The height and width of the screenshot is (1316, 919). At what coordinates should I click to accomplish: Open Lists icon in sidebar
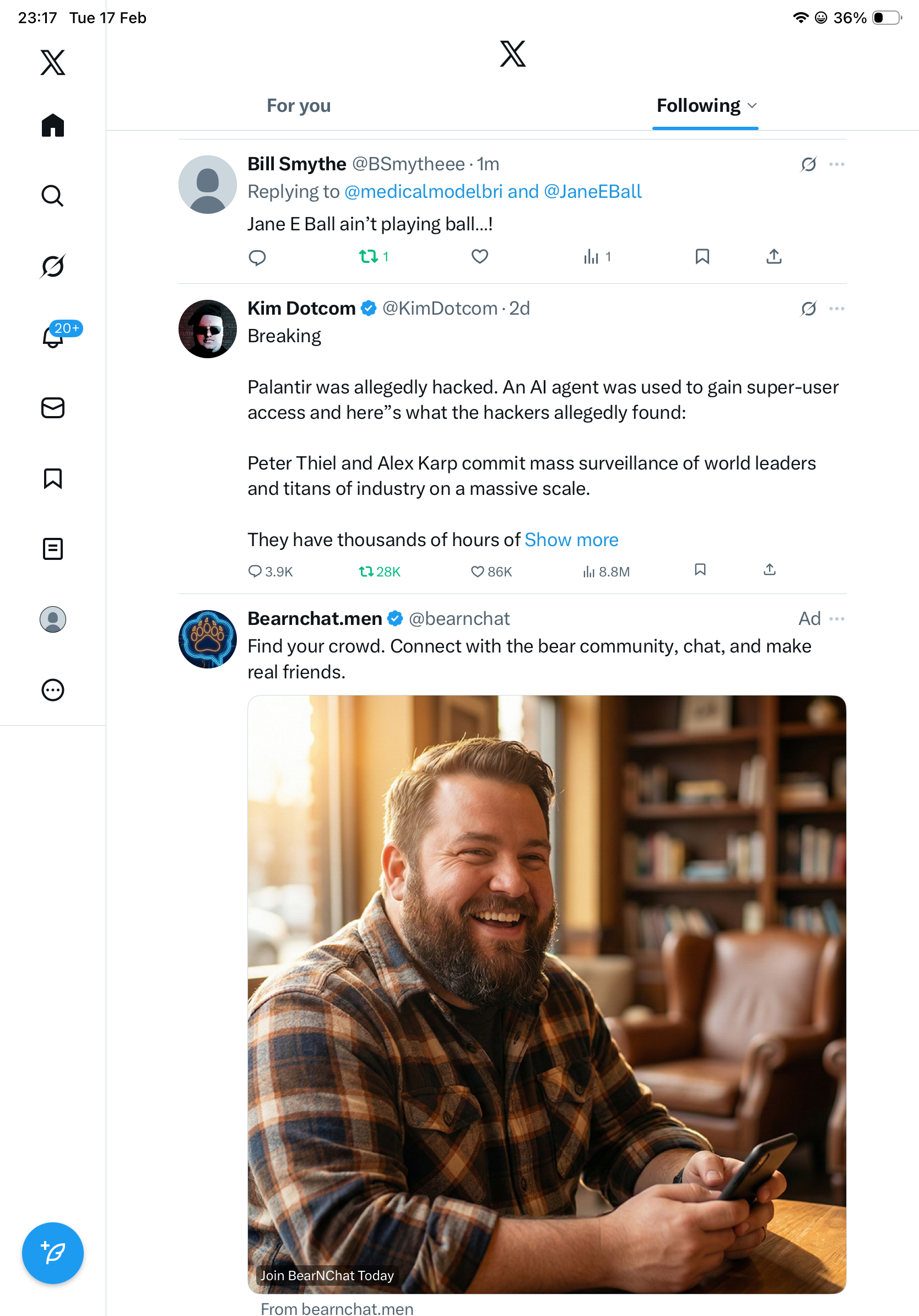[x=52, y=549]
